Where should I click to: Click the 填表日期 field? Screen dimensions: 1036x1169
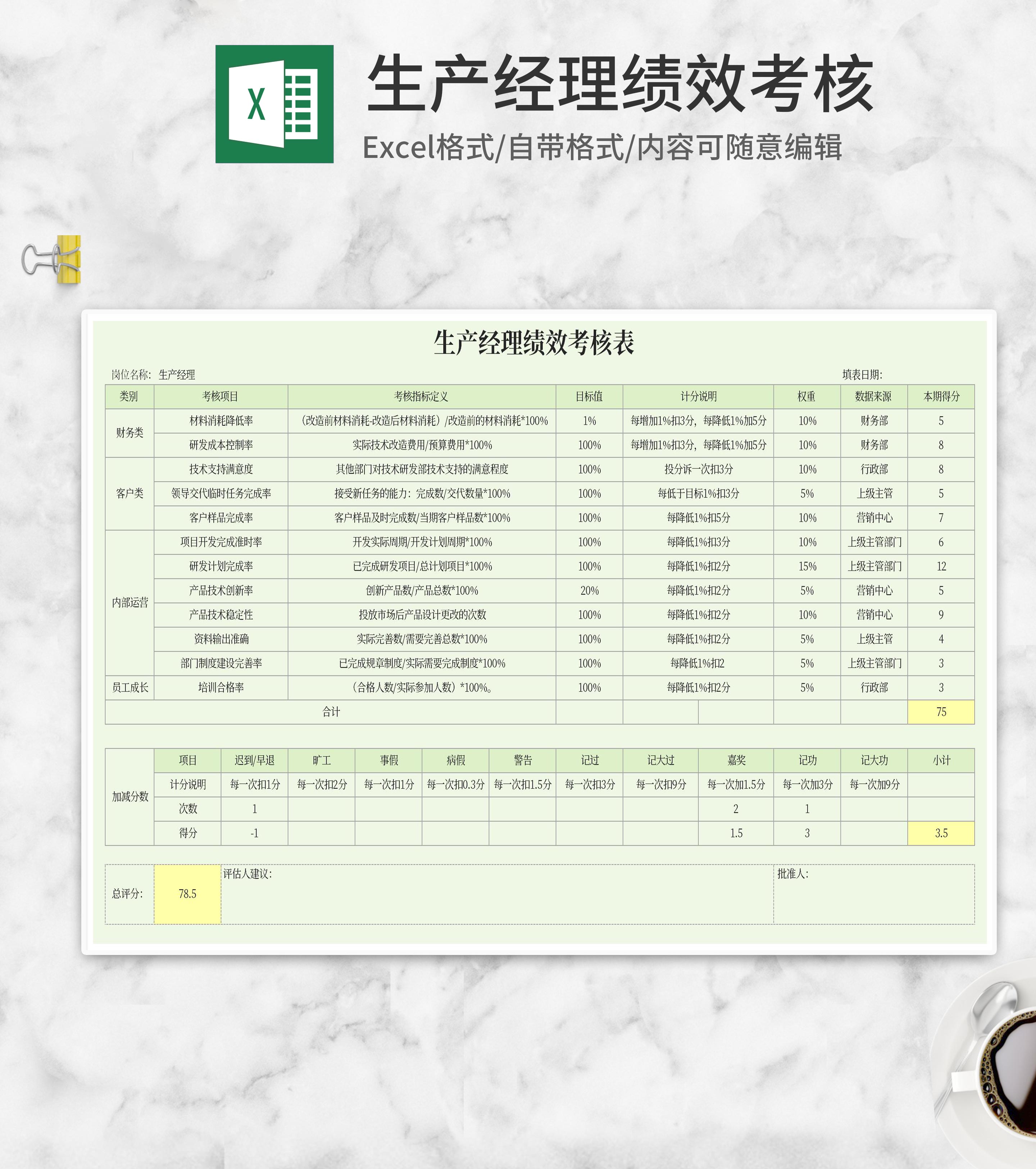click(862, 374)
